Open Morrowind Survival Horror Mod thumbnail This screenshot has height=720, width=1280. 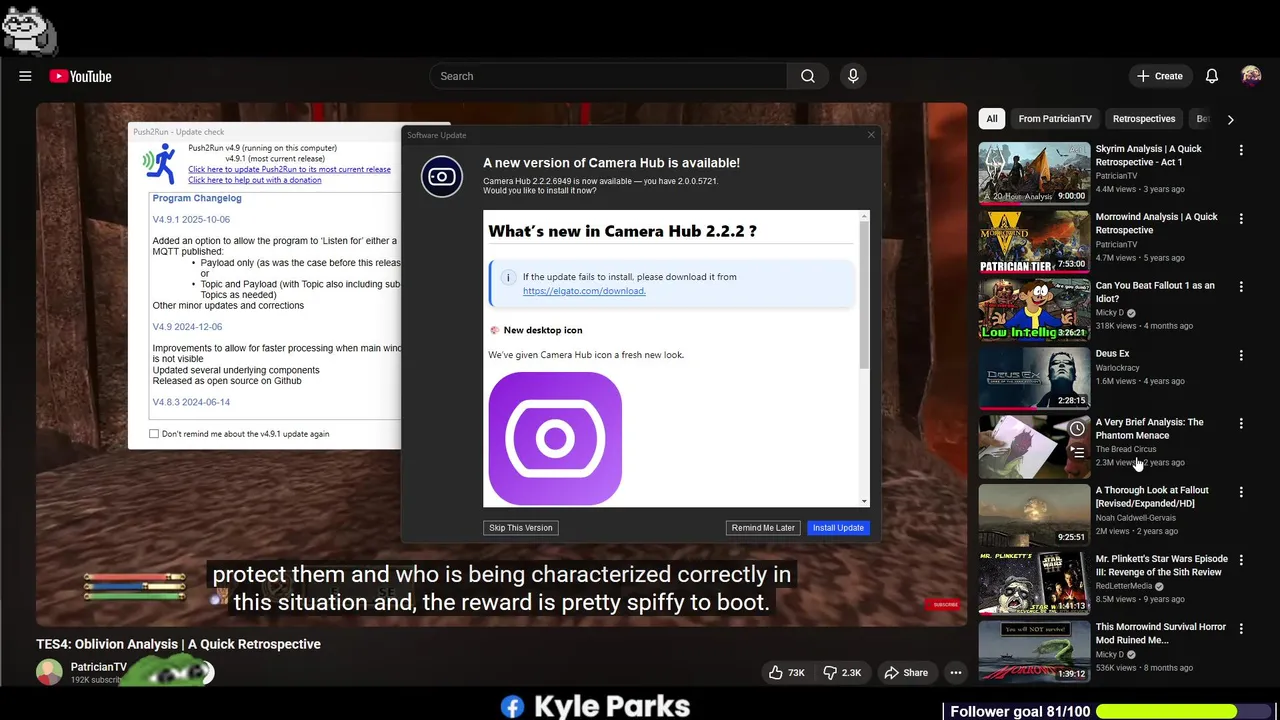pos(1034,651)
